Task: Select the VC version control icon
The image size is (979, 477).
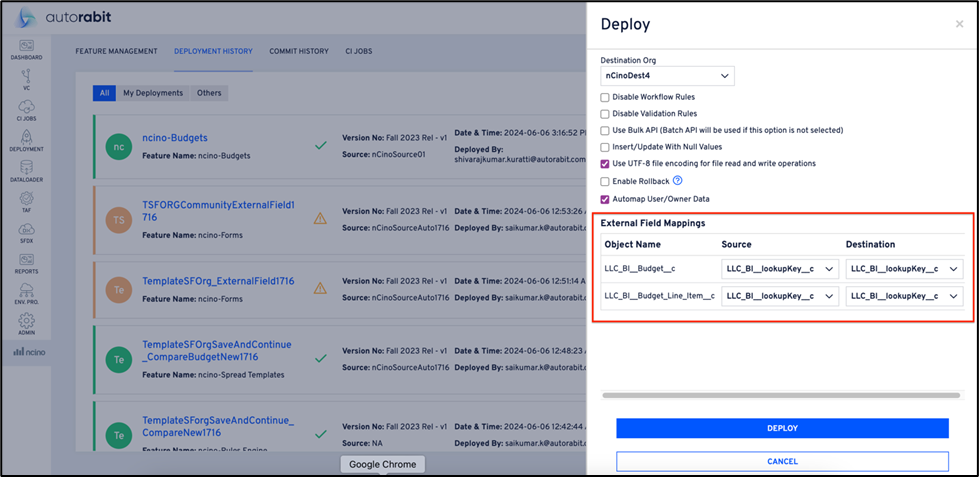Action: pos(26,78)
